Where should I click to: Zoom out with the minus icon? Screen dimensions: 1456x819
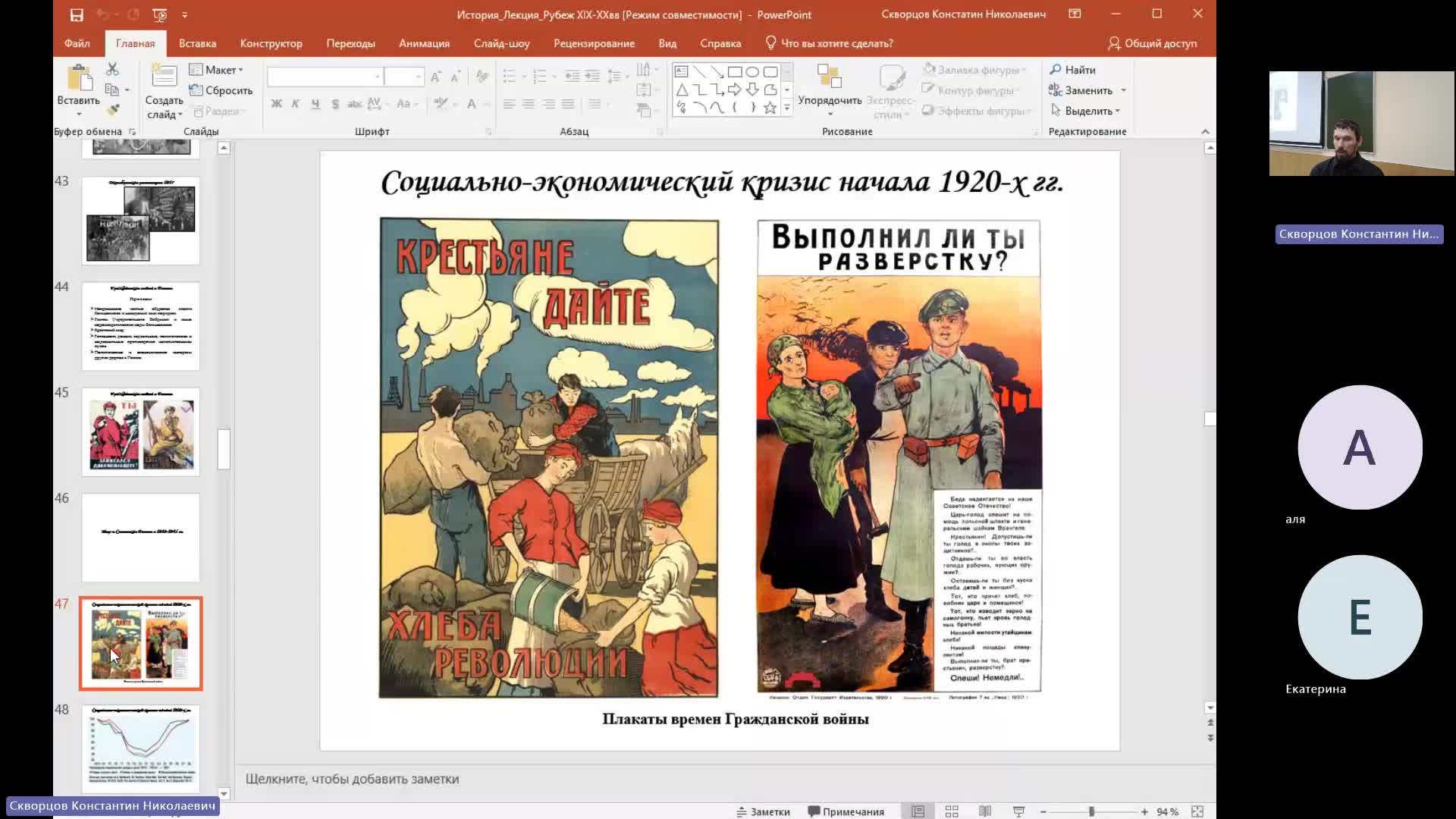coord(1043,811)
